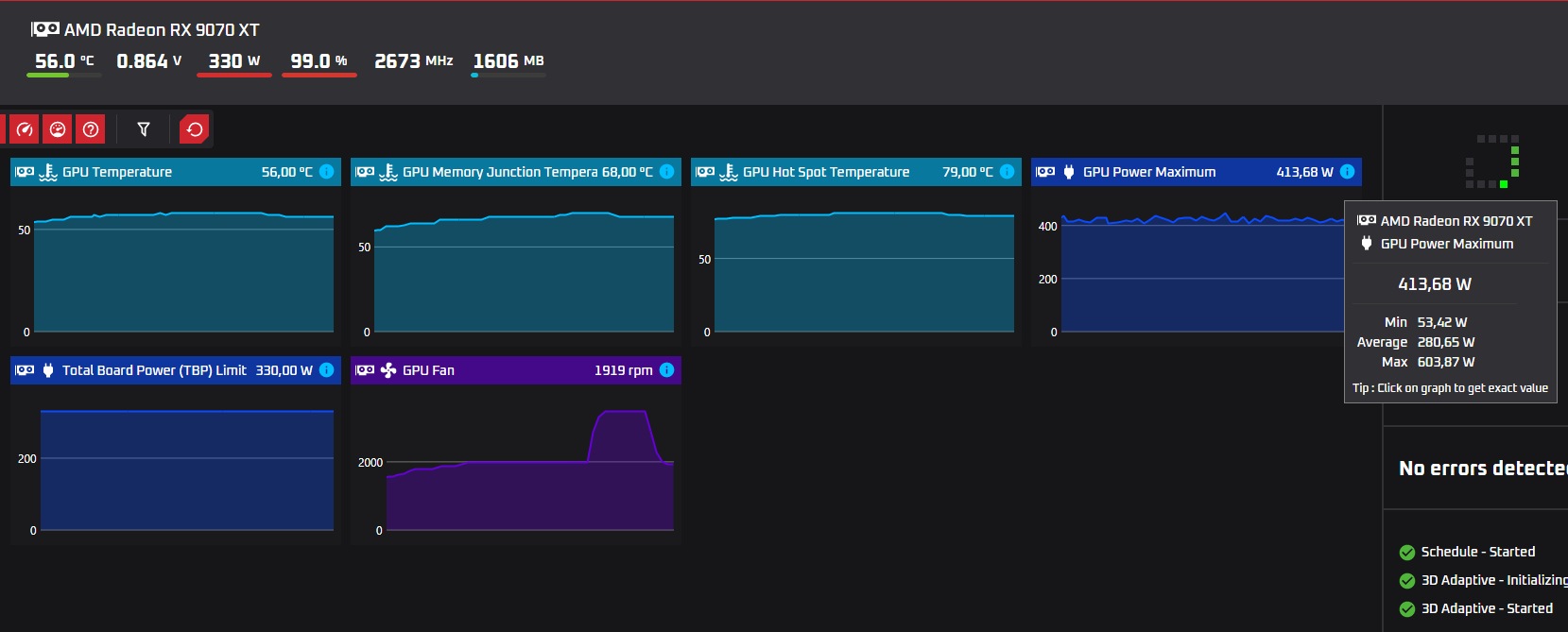Click 'Min 53,42 W' in the tooltip
The image size is (1568, 632).
[1426, 322]
